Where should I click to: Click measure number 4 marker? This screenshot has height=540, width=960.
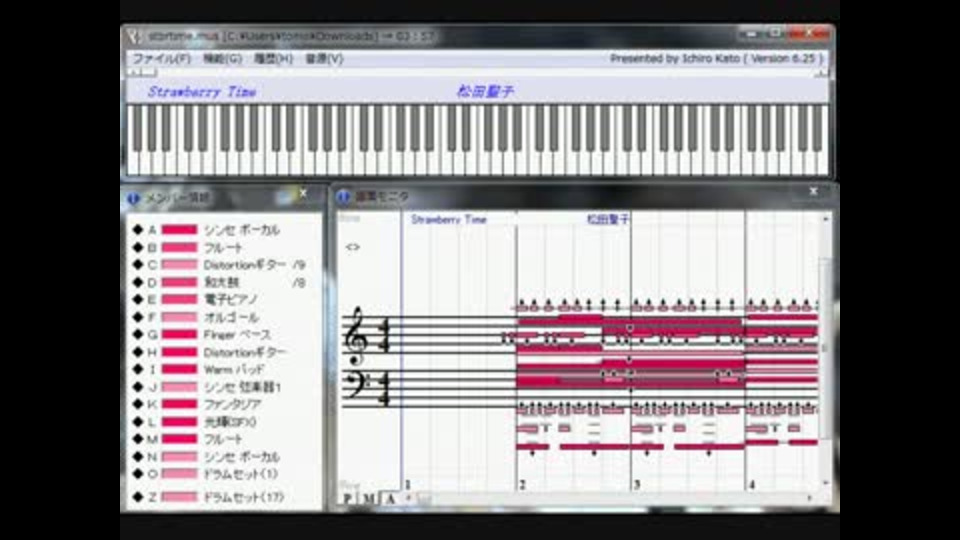tap(751, 484)
